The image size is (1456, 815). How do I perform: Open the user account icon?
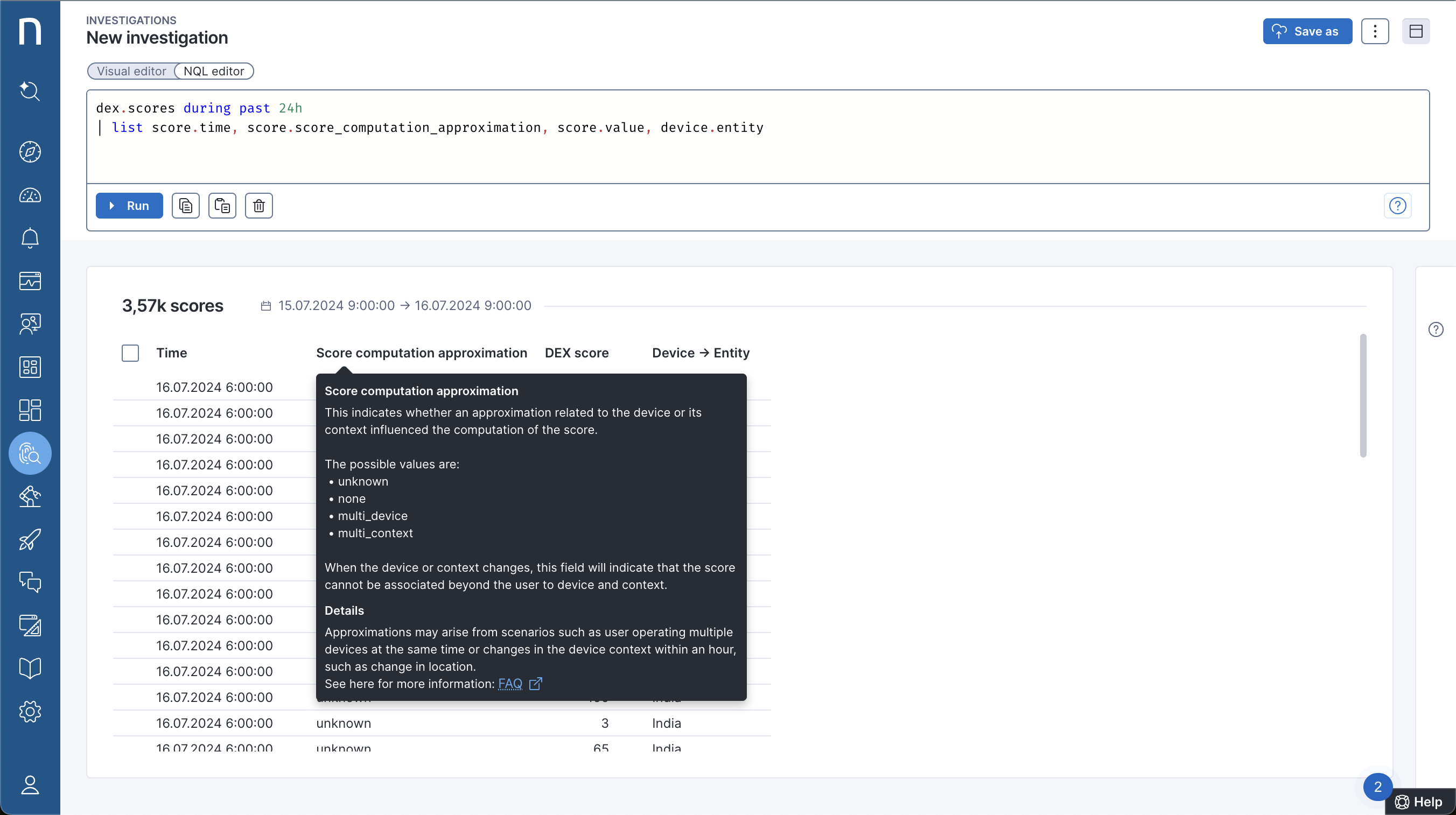(30, 784)
